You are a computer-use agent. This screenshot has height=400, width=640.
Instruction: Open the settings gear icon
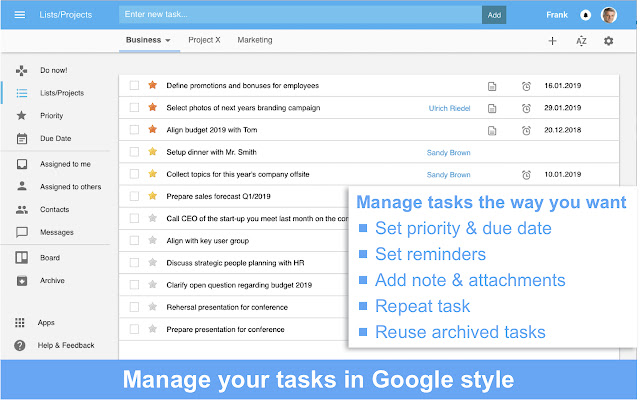pos(609,41)
